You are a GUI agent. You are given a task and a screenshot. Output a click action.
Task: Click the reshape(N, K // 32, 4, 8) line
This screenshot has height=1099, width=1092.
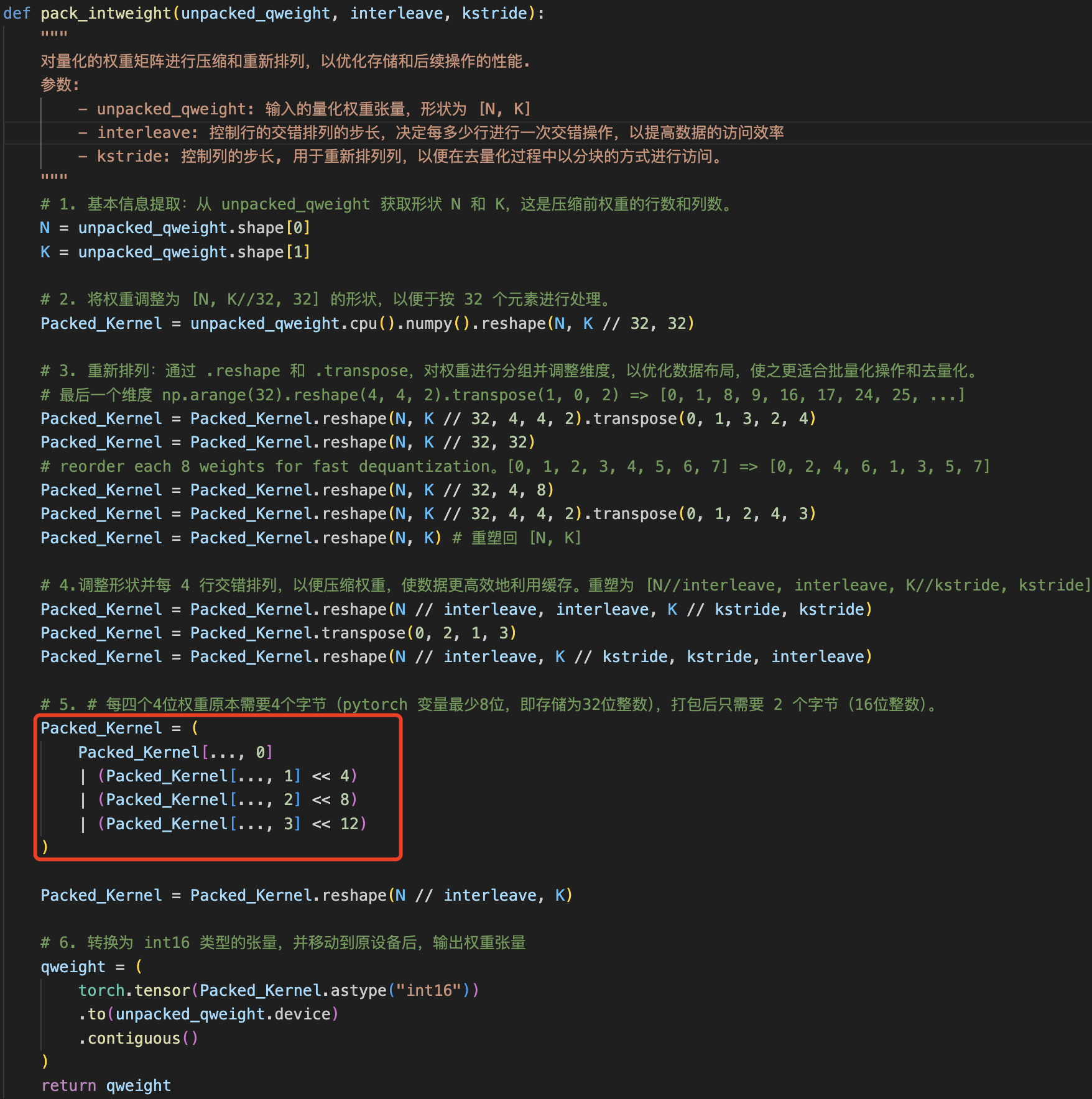coord(297,490)
